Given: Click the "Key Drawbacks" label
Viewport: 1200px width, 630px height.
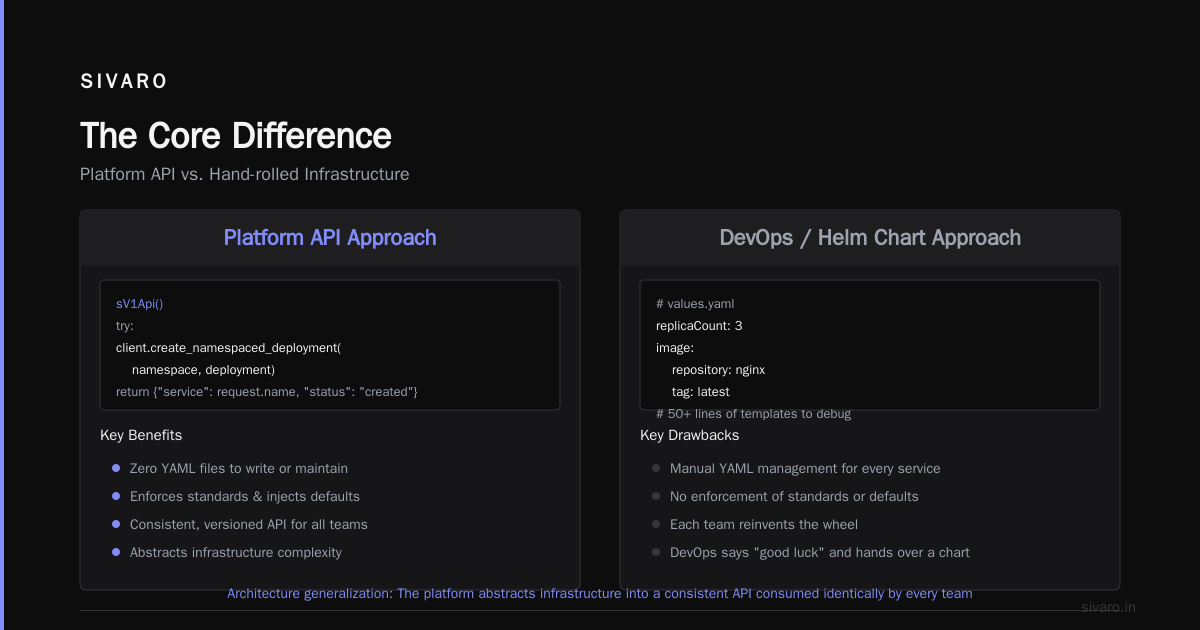Looking at the screenshot, I should [689, 435].
